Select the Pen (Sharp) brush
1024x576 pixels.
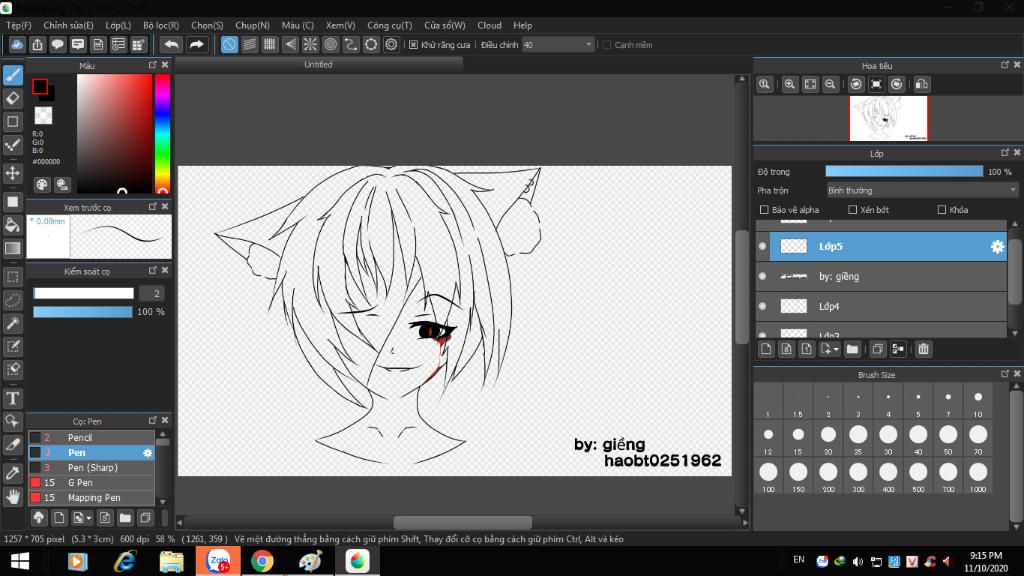(91, 468)
